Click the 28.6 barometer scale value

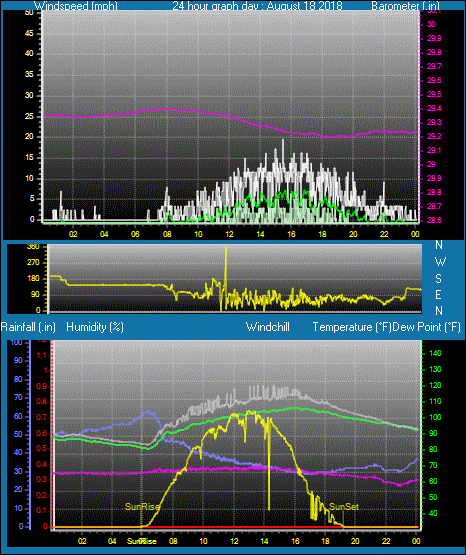[x=434, y=220]
